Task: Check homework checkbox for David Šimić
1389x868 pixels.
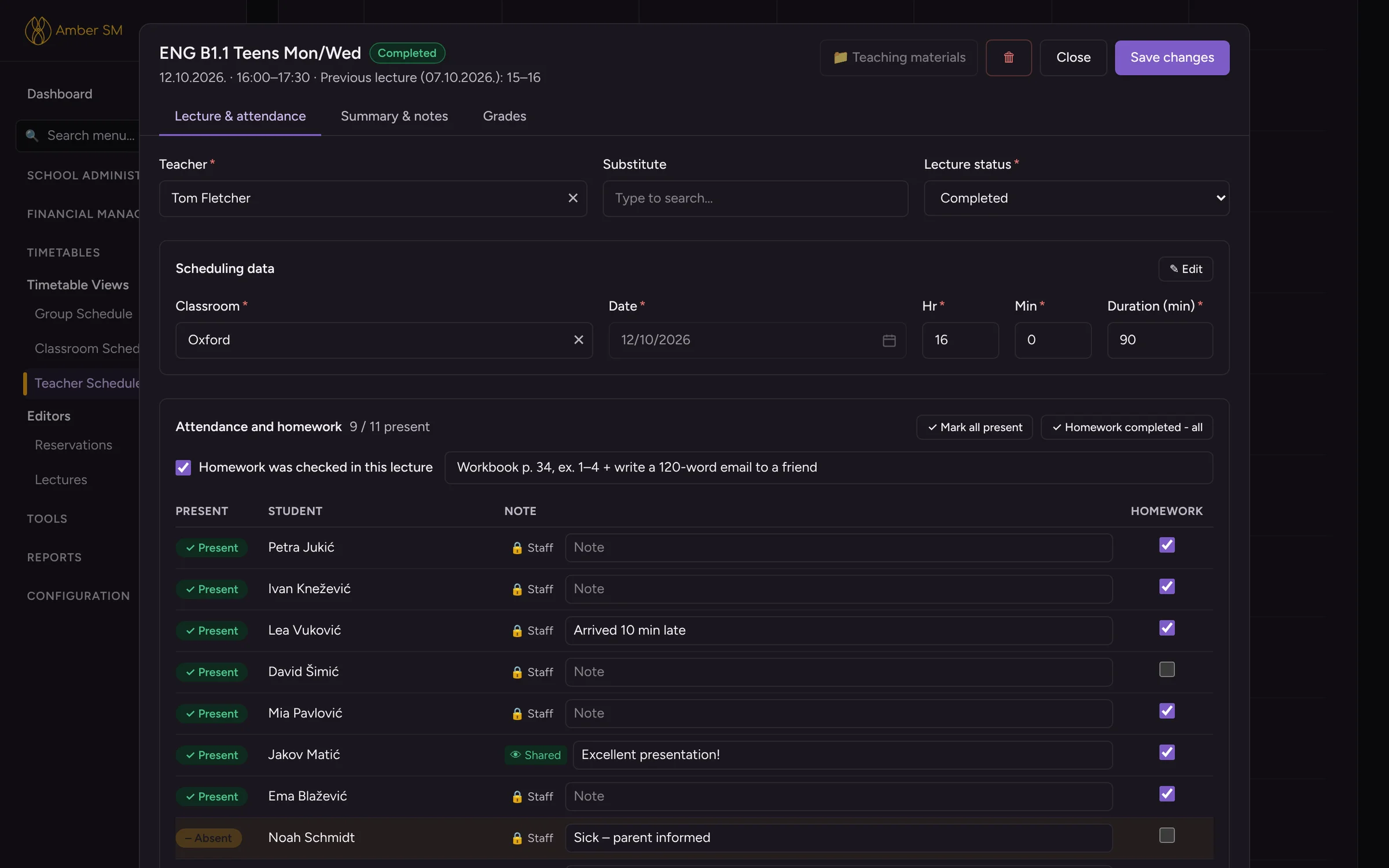Action: 1167,670
